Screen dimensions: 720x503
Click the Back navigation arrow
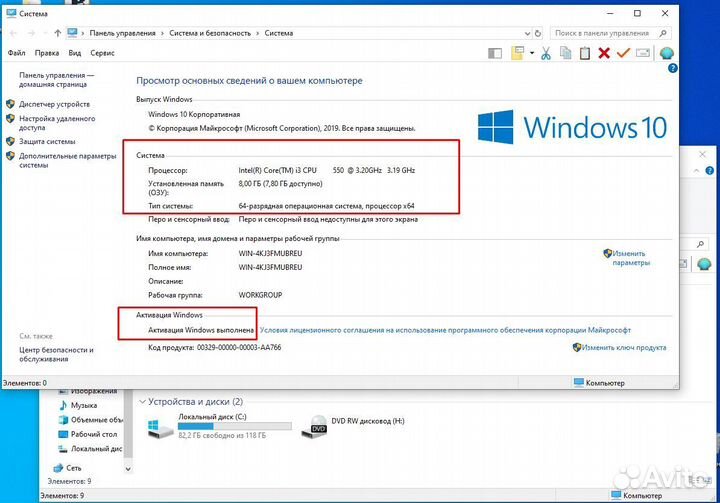coord(13,33)
